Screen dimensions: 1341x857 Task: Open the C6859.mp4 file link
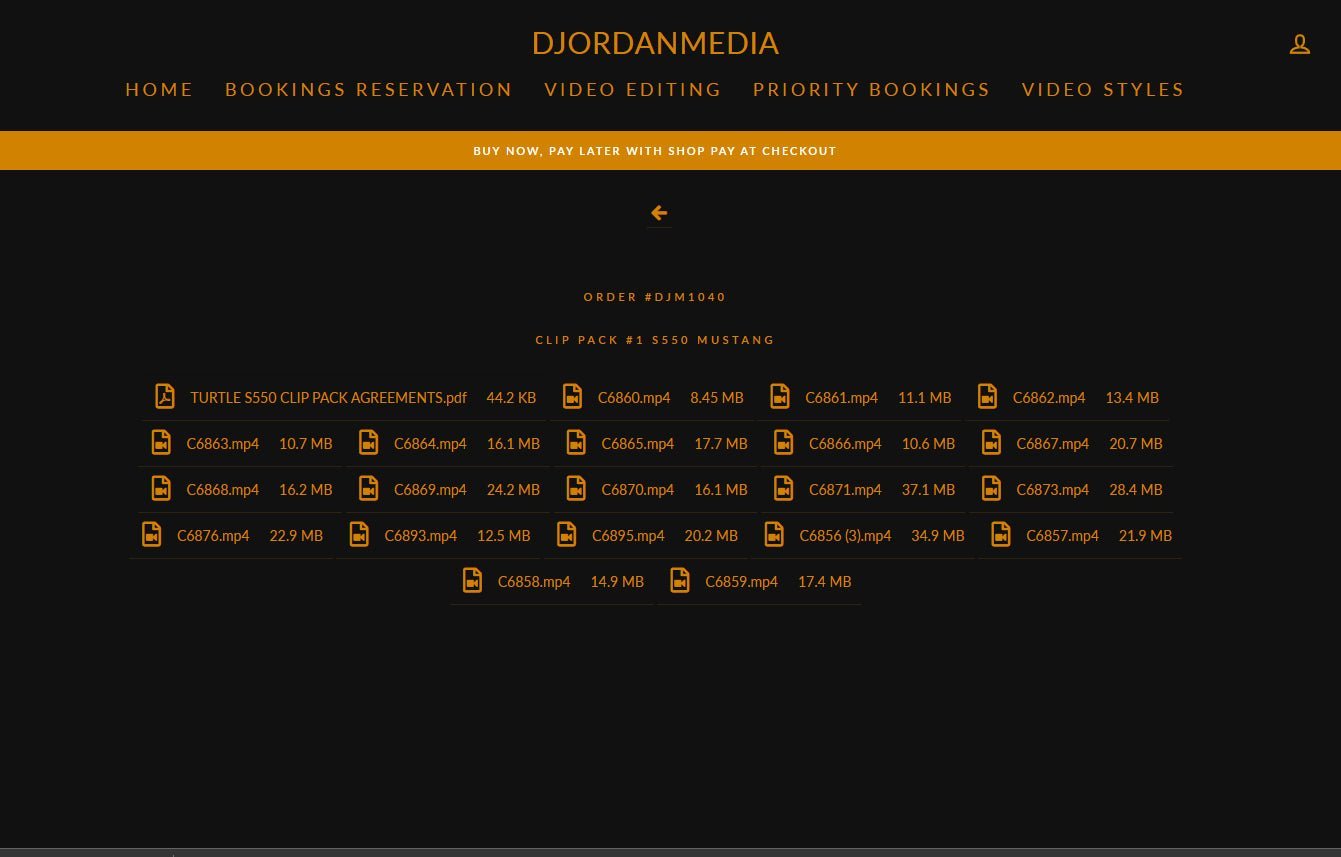[x=741, y=582]
